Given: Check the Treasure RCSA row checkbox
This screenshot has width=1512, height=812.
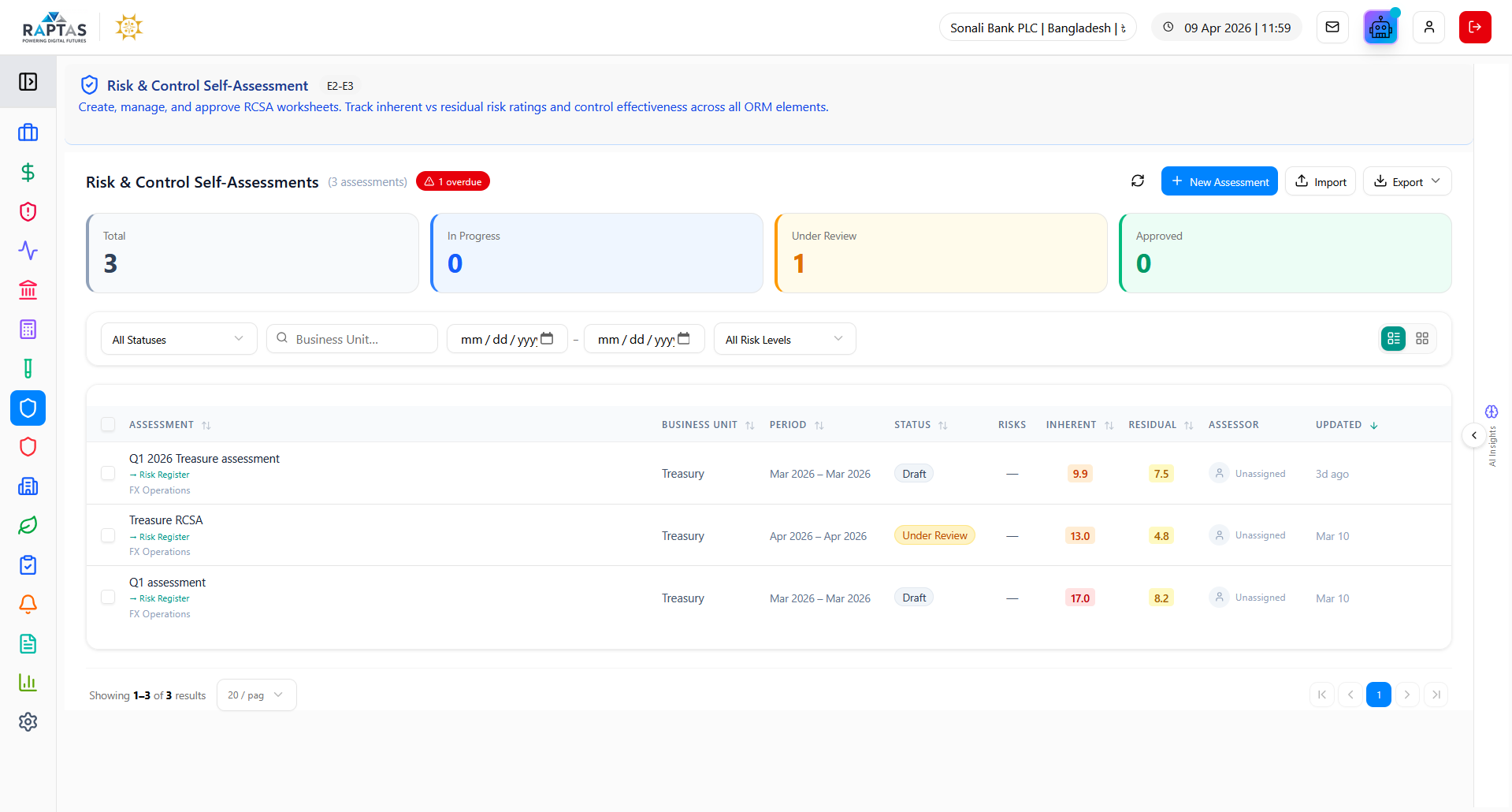Looking at the screenshot, I should [108, 536].
